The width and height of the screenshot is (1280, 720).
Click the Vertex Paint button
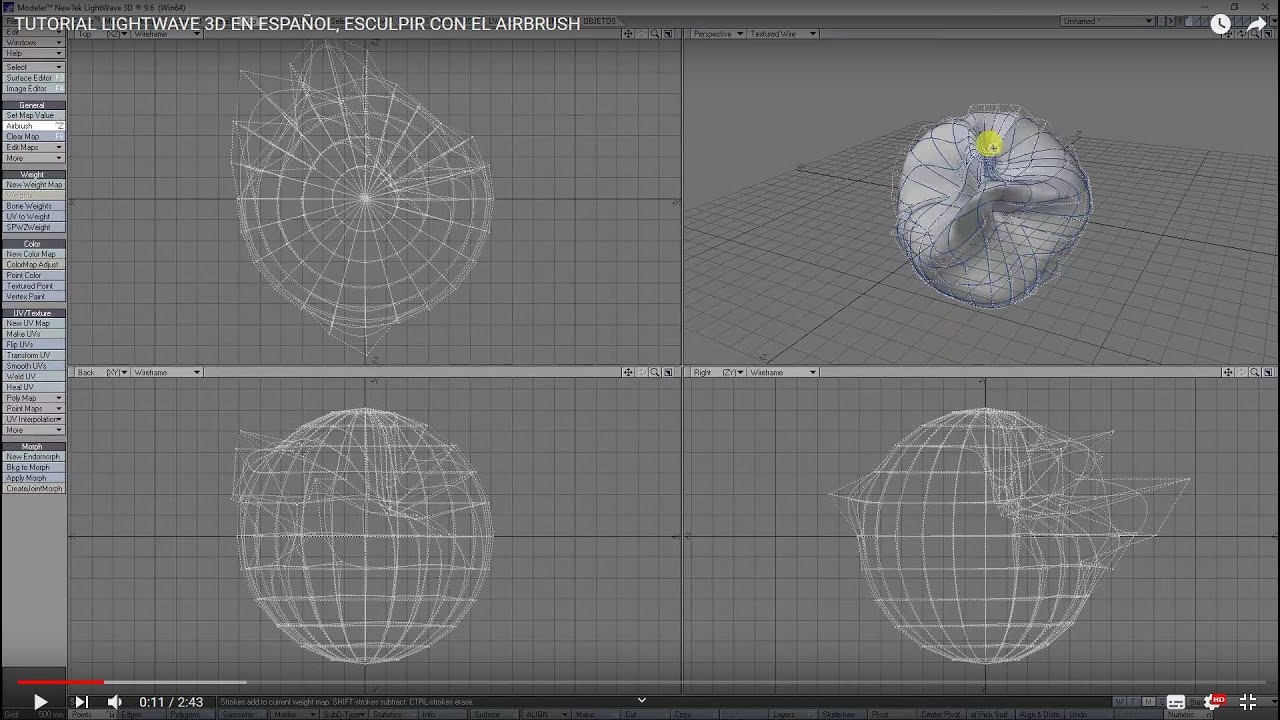tap(34, 296)
